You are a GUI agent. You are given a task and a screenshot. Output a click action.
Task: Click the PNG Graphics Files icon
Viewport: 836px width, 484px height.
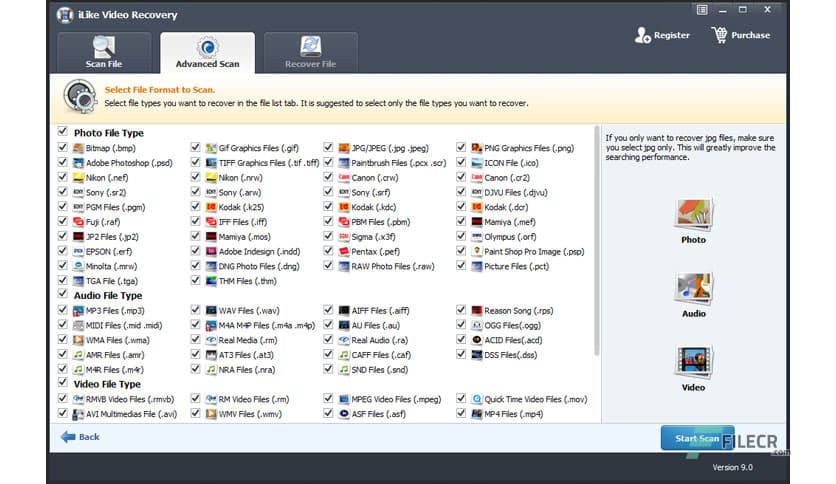(x=477, y=148)
